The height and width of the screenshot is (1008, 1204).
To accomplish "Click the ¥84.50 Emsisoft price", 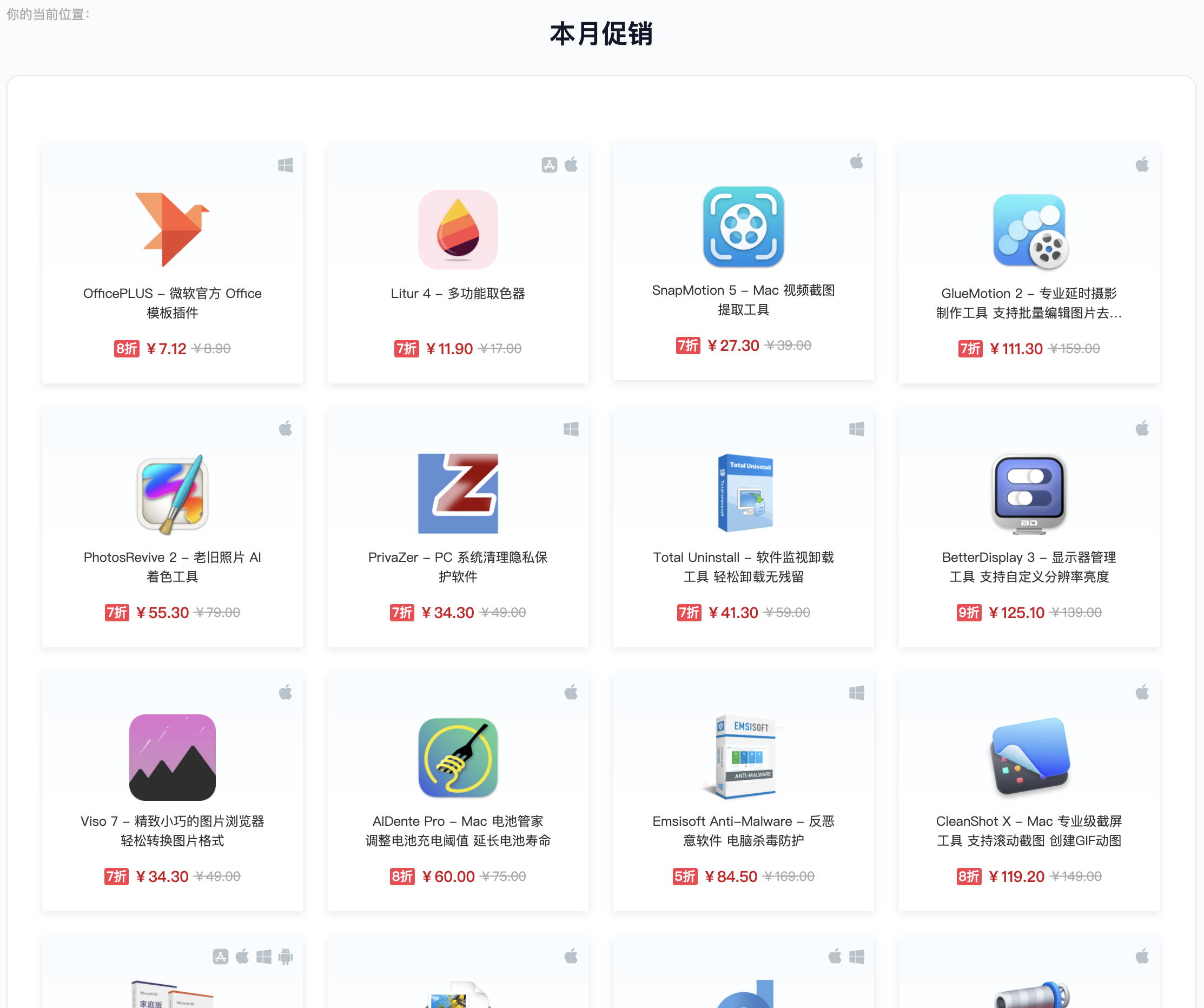I will 731,876.
